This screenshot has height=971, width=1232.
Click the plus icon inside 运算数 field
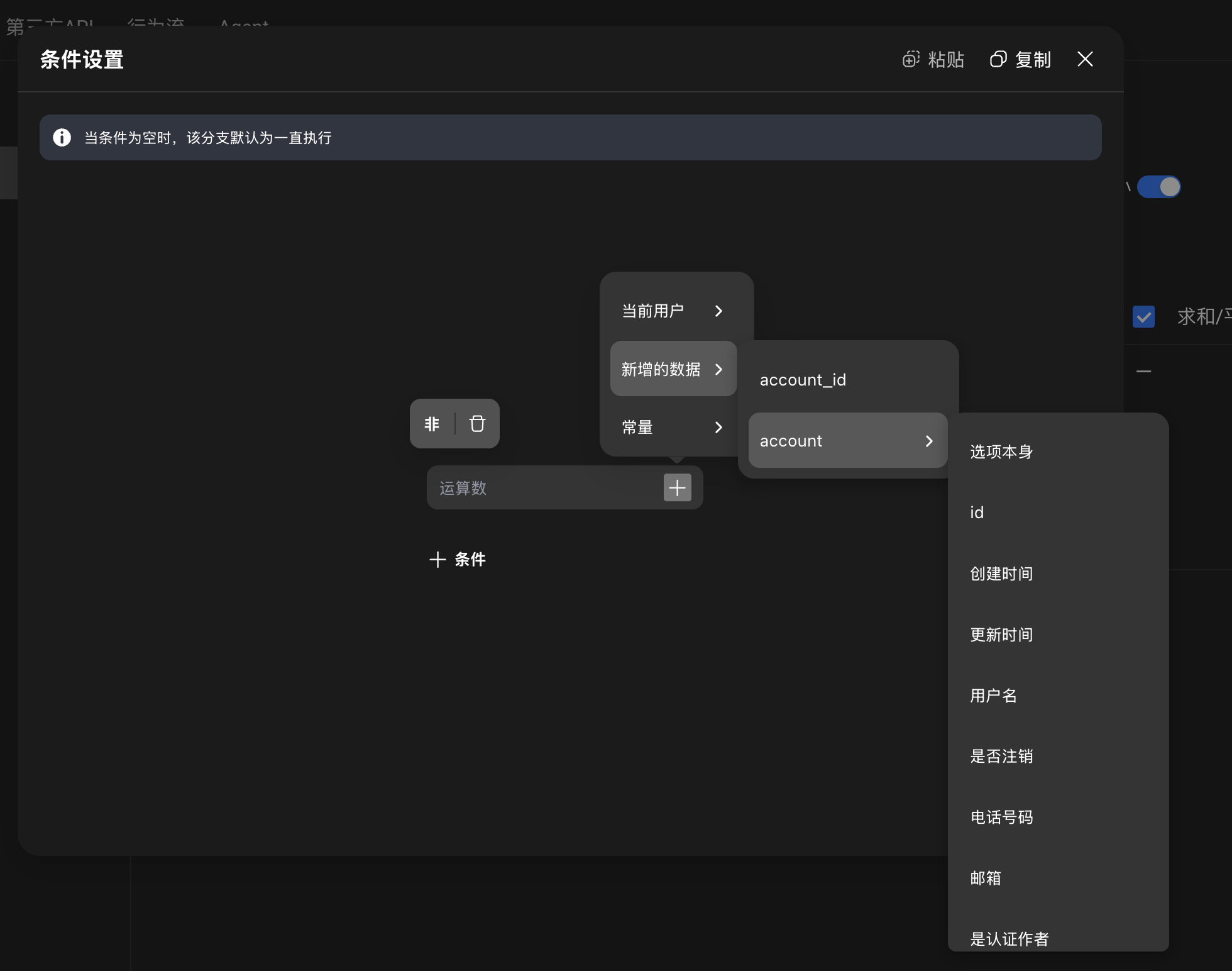677,487
